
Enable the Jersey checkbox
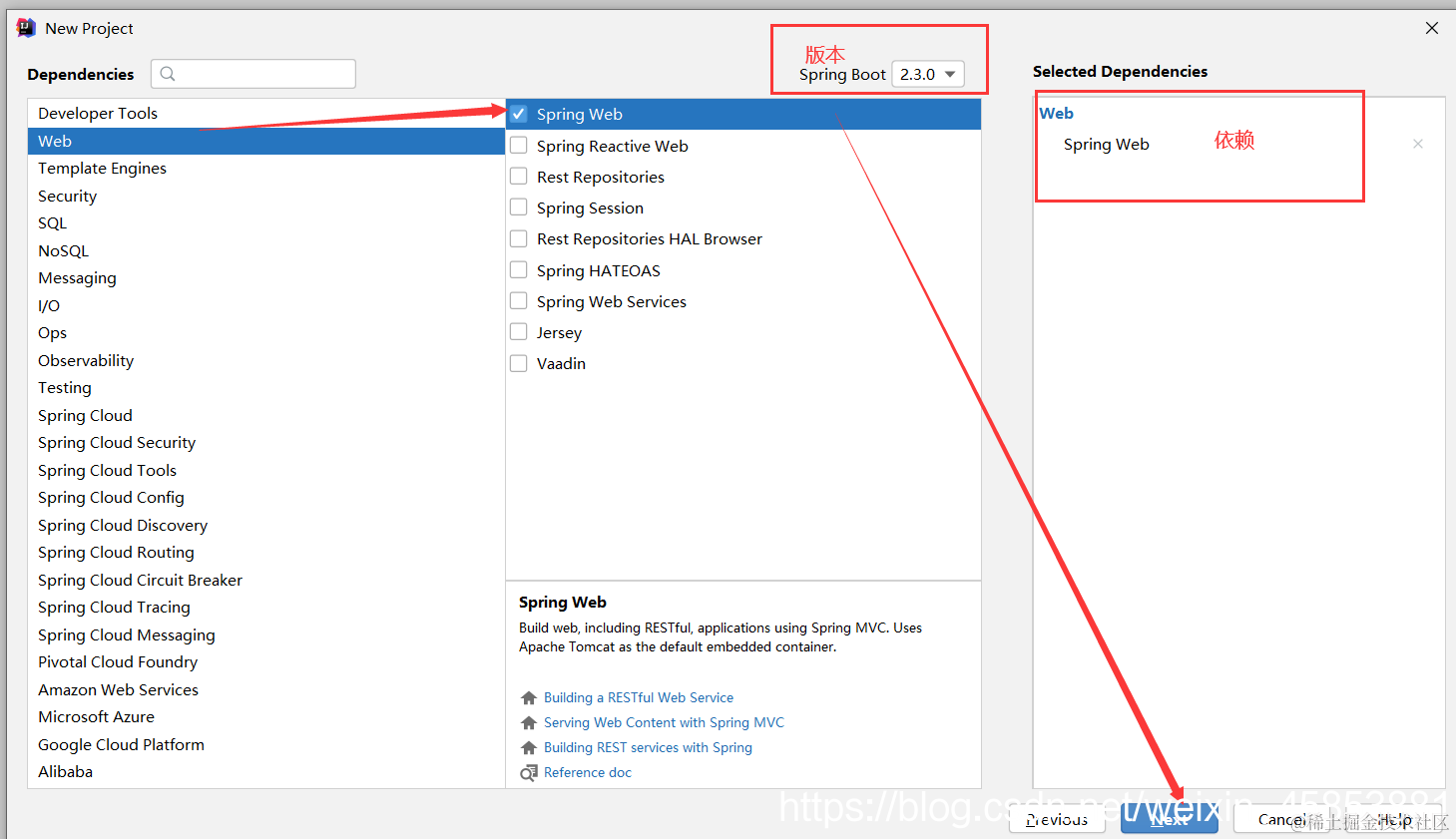point(519,332)
